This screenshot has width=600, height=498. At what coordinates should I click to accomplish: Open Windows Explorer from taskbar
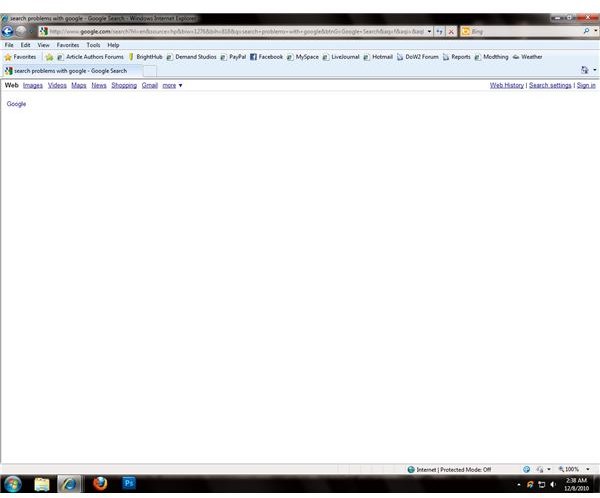(42, 484)
